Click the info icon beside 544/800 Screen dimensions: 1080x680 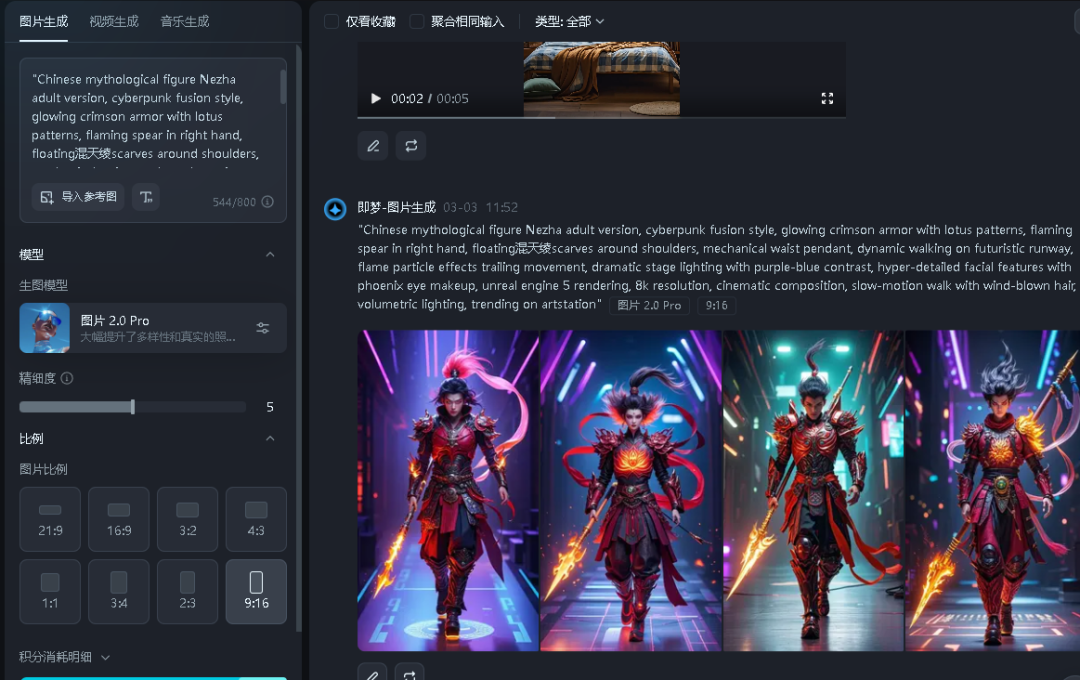point(268,202)
